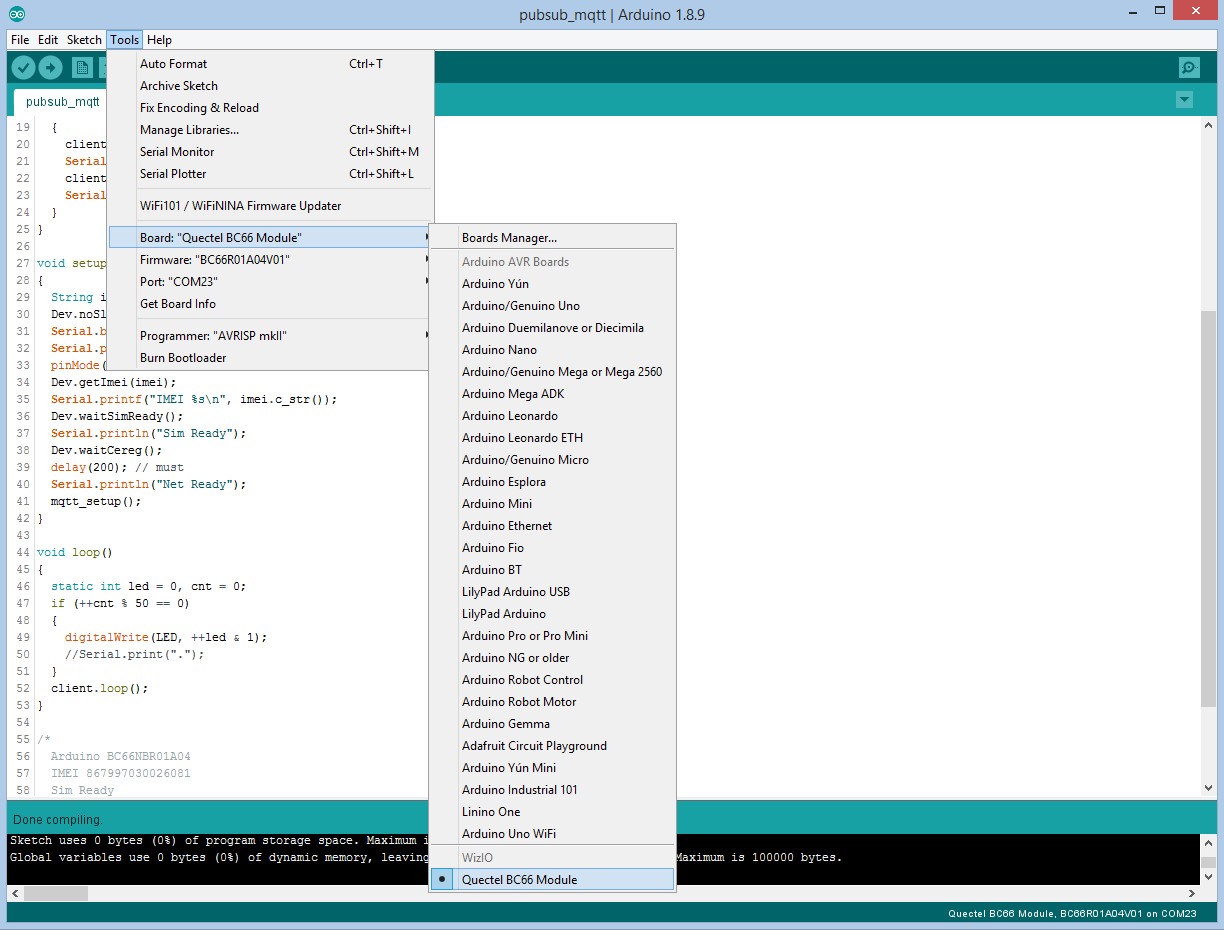Close the Tools menu
Screen dimensions: 1224x930
(125, 40)
